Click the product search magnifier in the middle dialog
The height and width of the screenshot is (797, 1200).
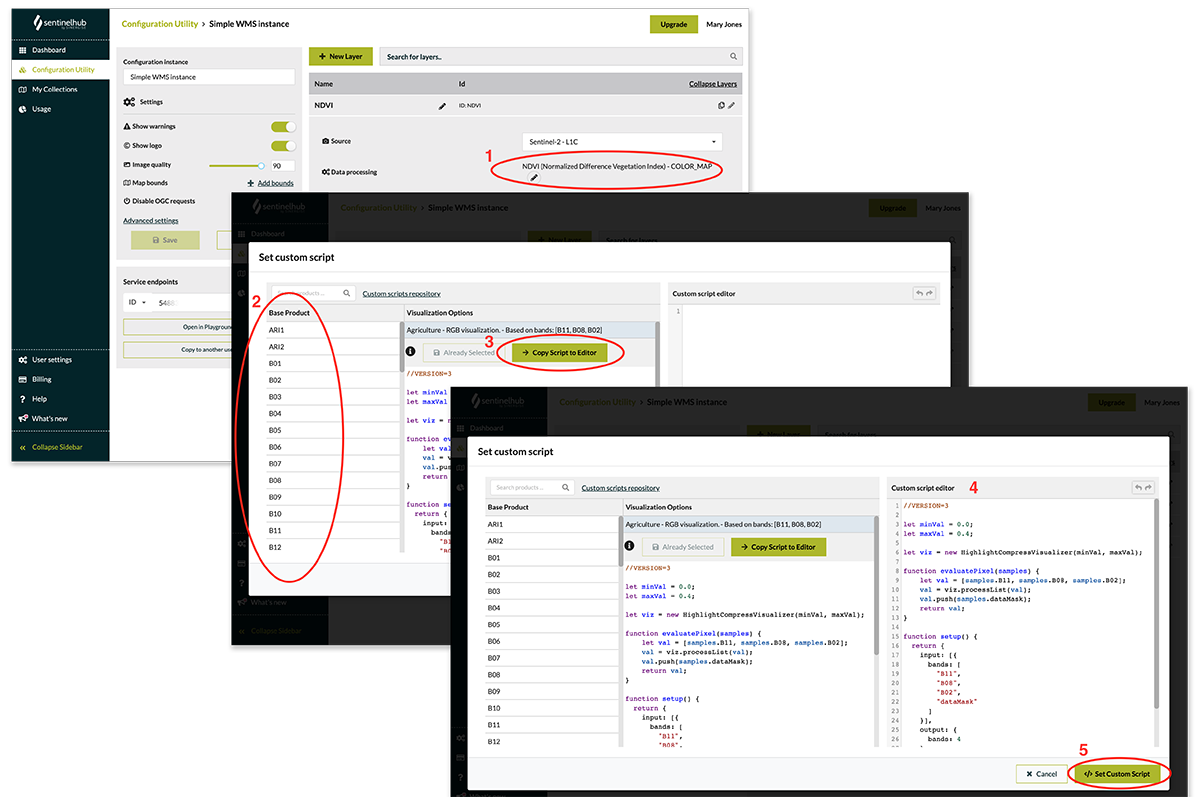click(x=347, y=294)
